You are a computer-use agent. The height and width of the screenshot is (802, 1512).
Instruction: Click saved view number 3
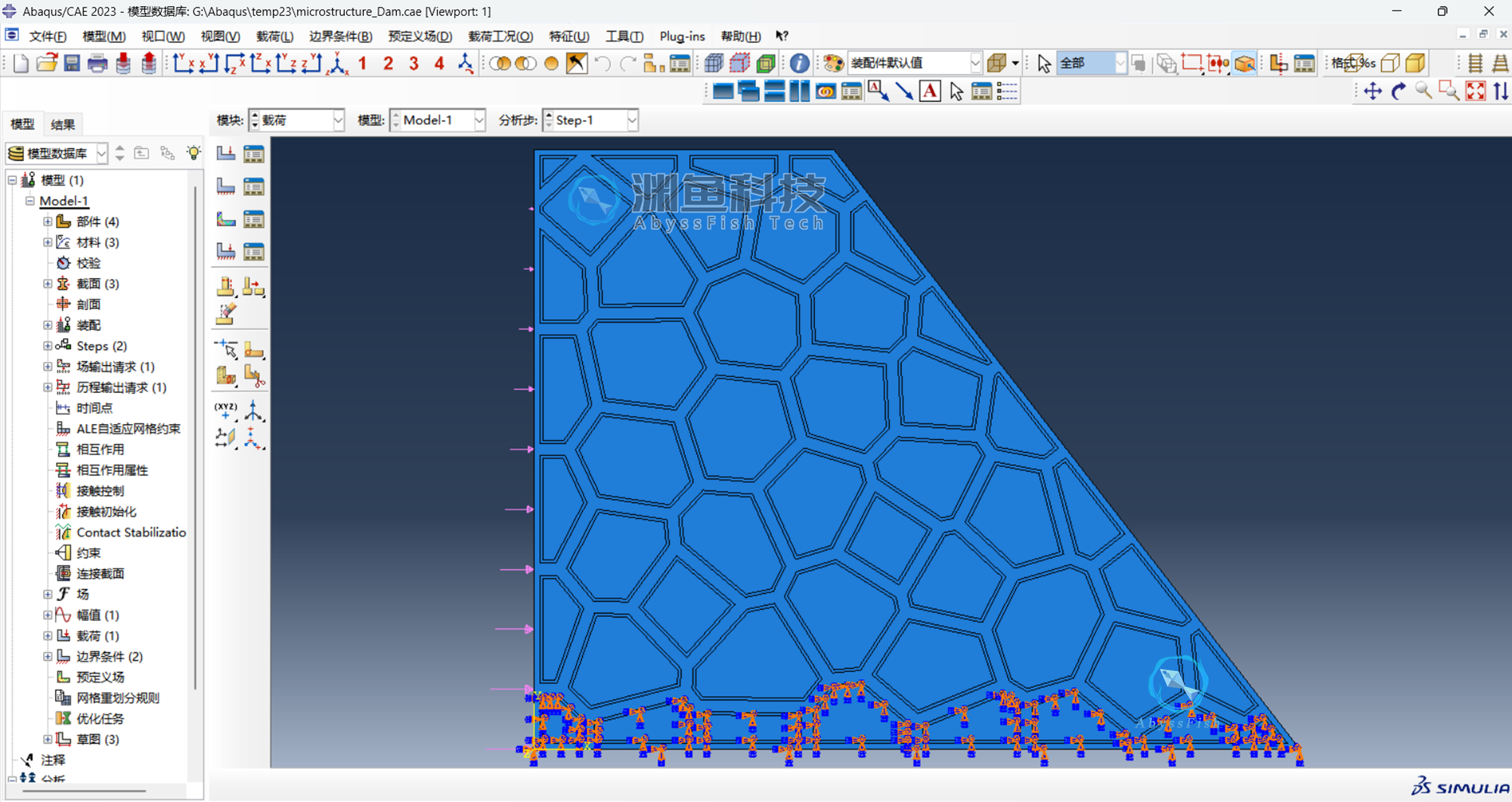(414, 63)
